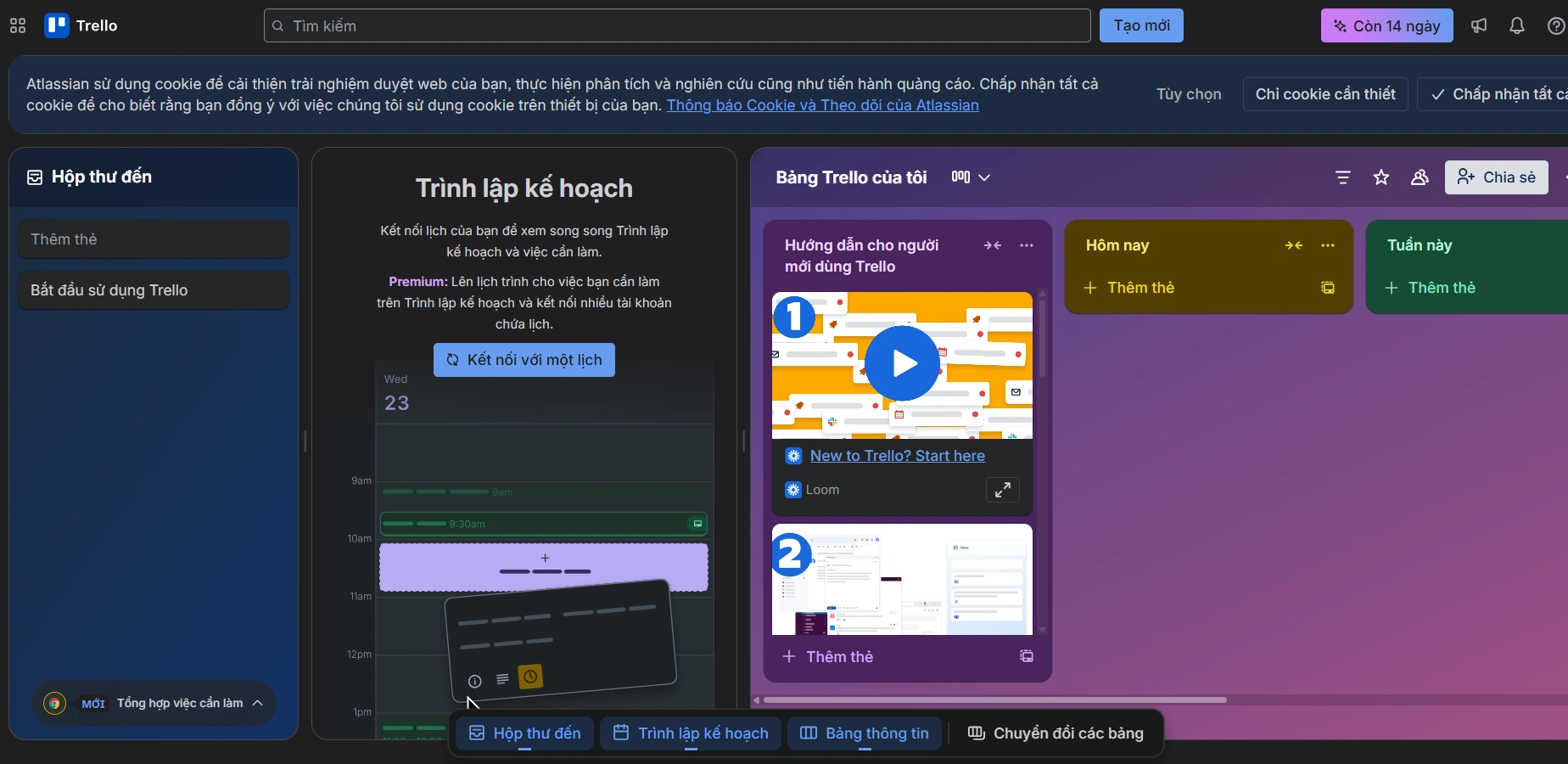Collapse the "Hôm nay" list
This screenshot has width=1568, height=764.
point(1293,245)
